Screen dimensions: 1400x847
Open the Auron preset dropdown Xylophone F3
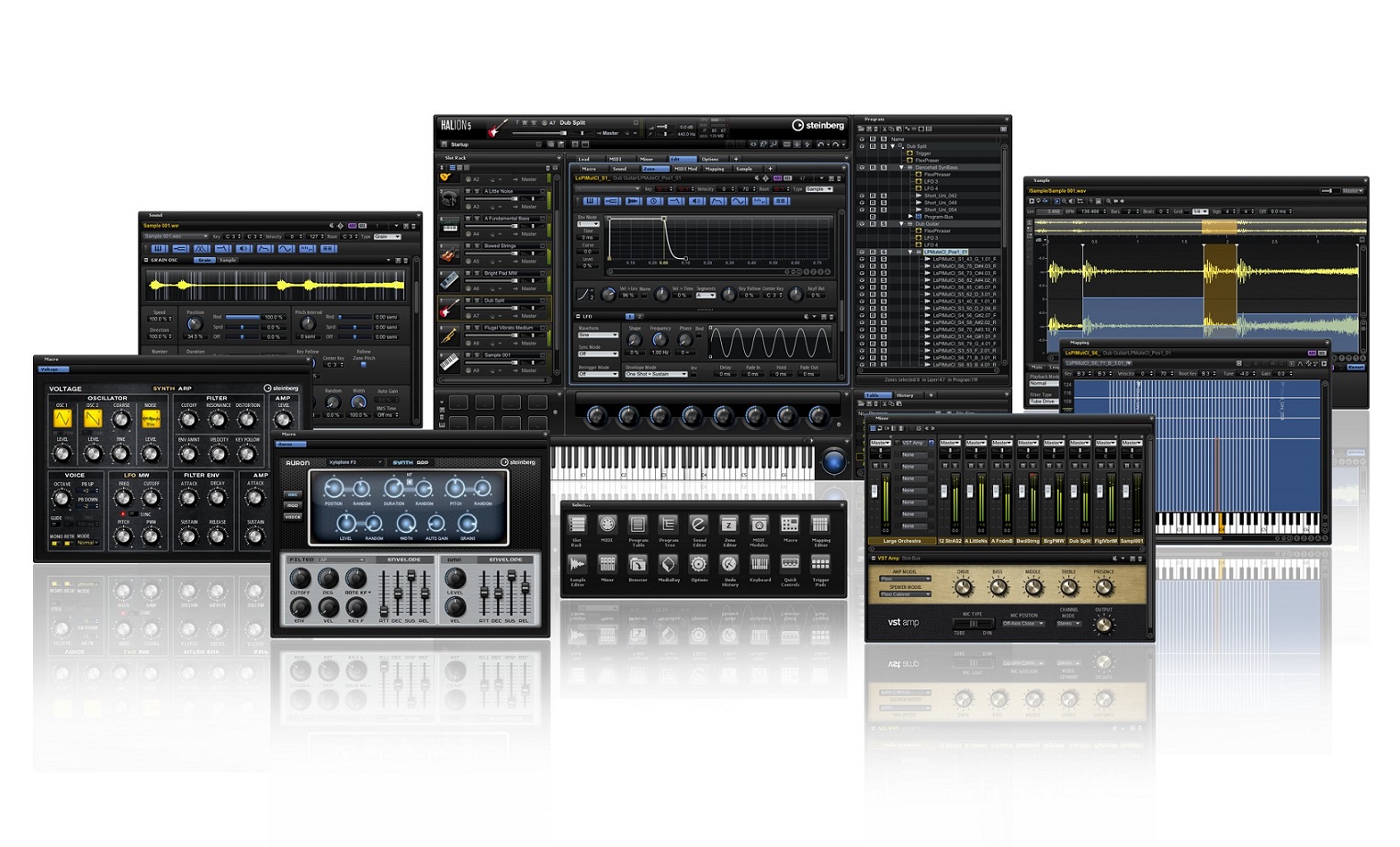tap(355, 462)
